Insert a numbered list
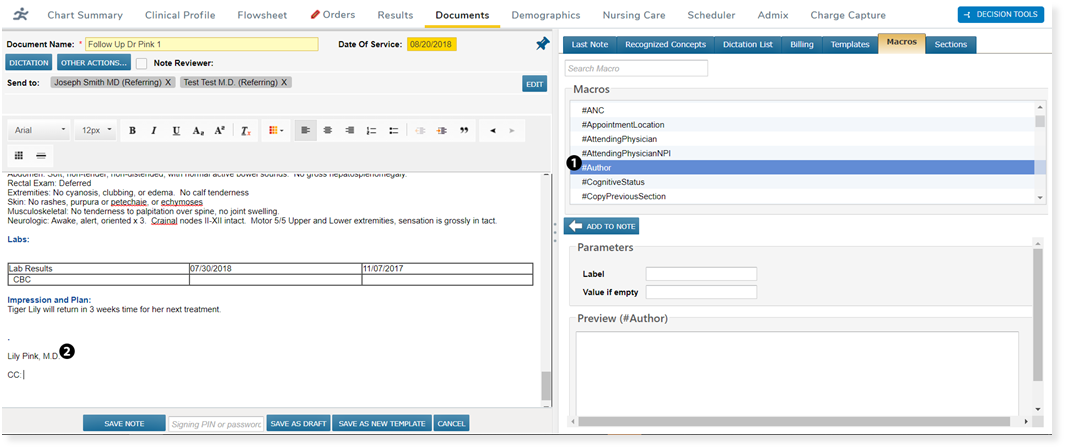This screenshot has height=447, width=1065. click(x=371, y=130)
